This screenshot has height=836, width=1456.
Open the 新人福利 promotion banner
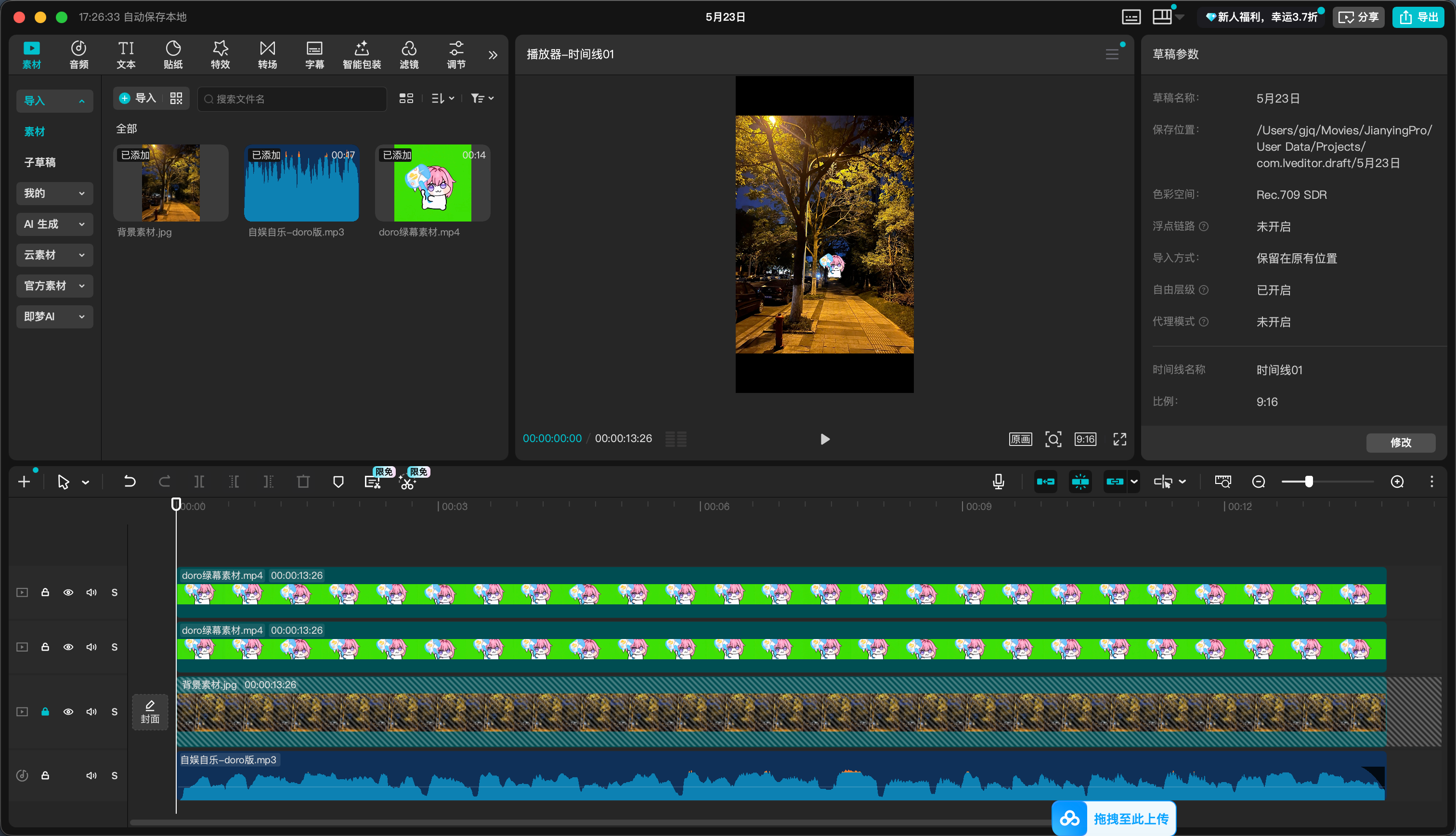(x=1261, y=17)
